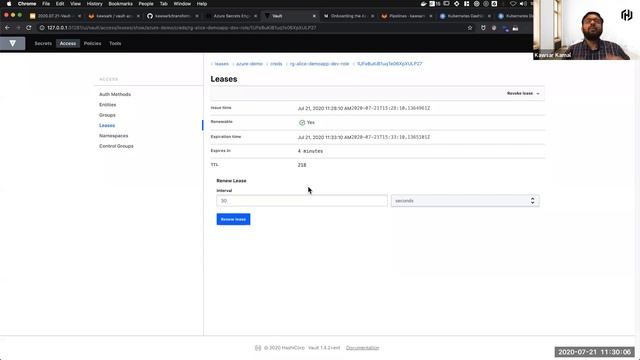The height and width of the screenshot is (360, 640).
Task: Focus the Interval input field
Action: click(x=302, y=201)
